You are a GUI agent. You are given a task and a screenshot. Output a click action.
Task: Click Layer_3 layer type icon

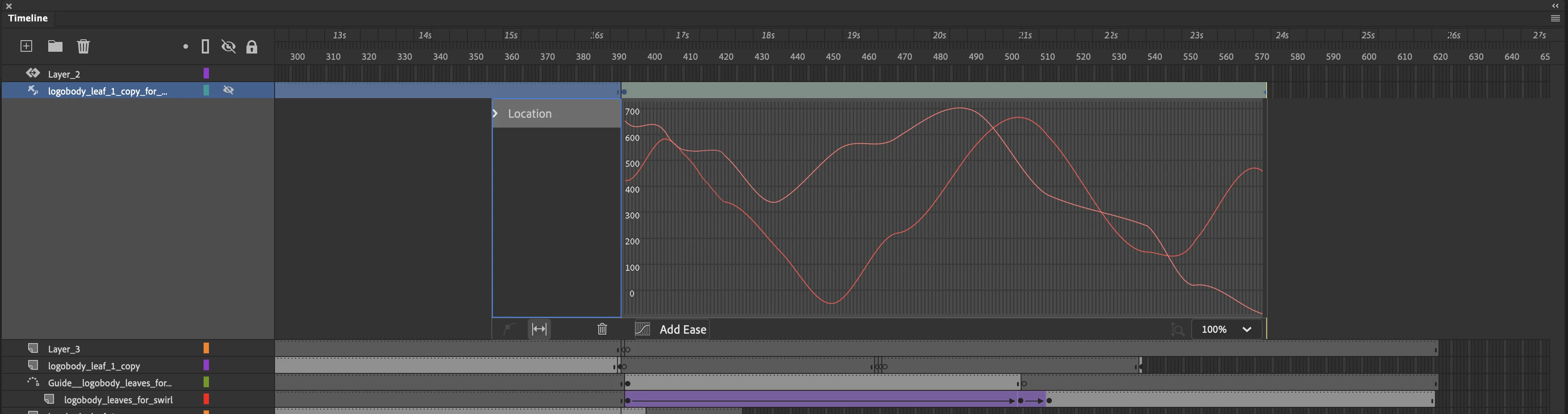click(x=33, y=348)
